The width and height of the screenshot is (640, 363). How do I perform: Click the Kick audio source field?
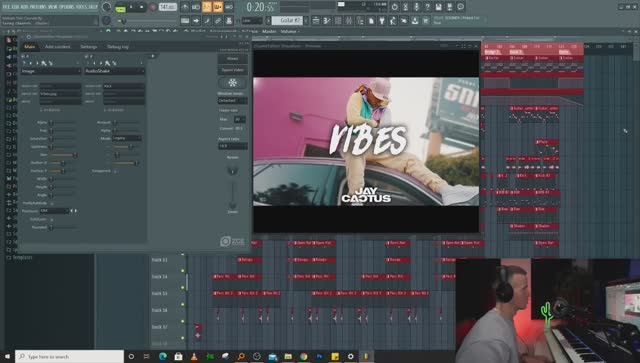[124, 86]
